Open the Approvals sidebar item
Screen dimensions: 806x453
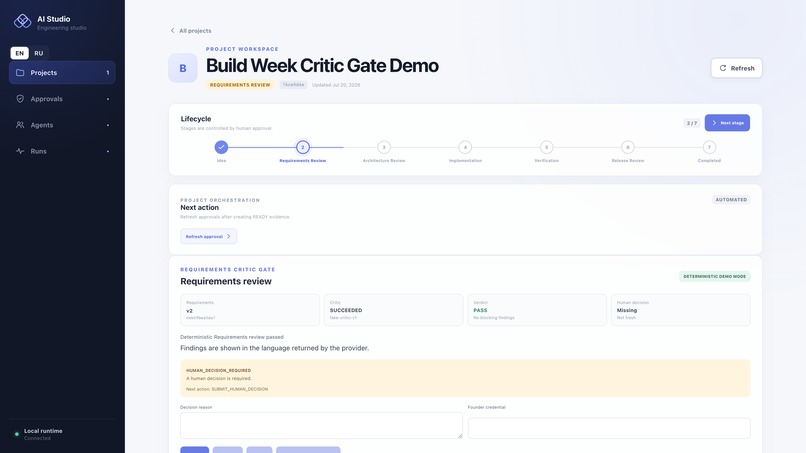[x=62, y=99]
